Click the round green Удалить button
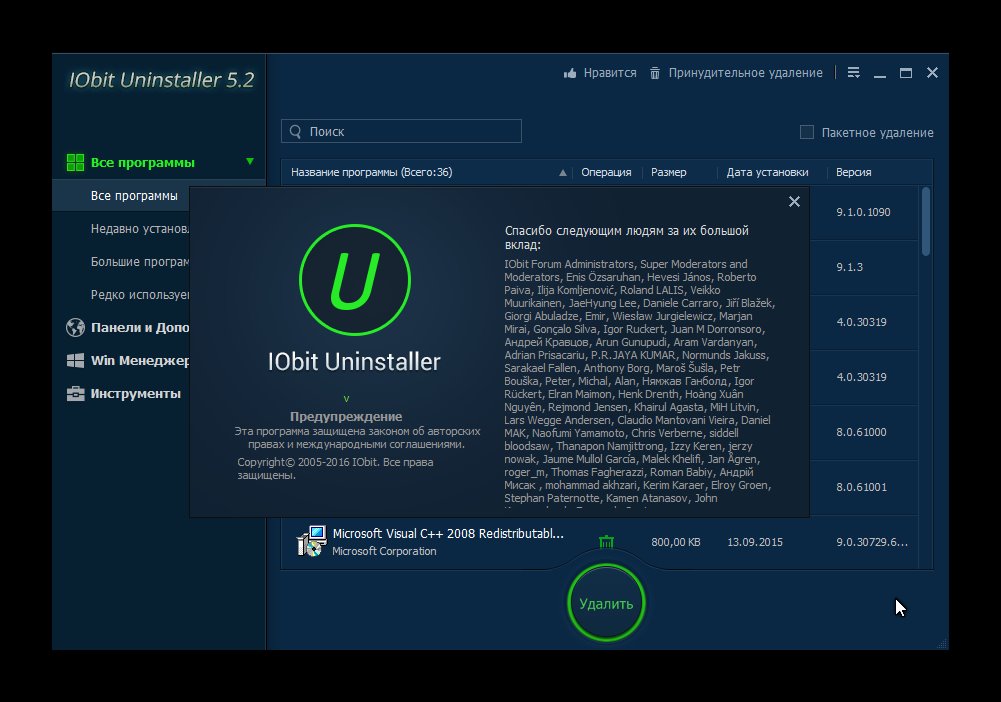Viewport: 1001px width, 702px height. pos(606,603)
